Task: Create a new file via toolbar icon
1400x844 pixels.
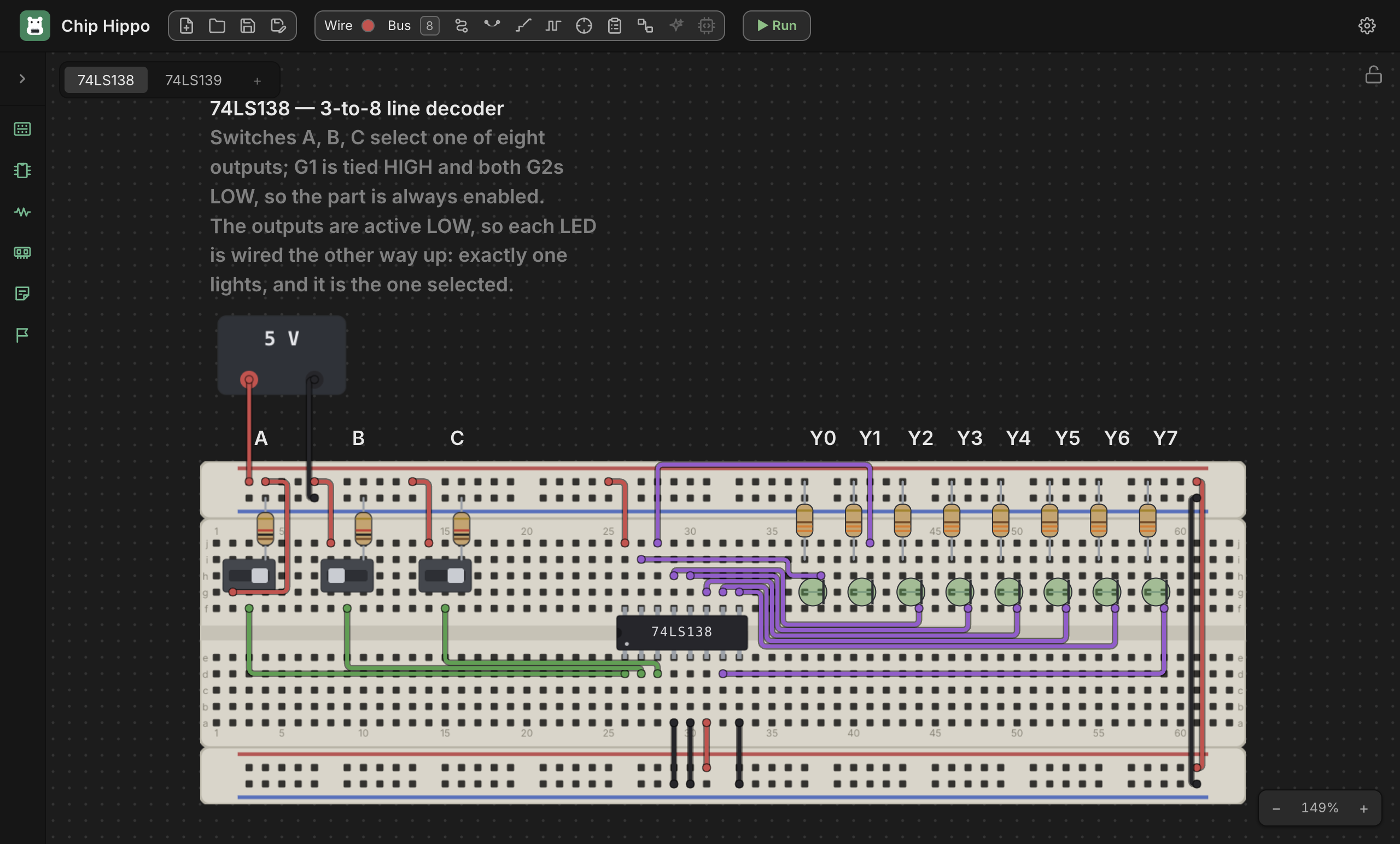Action: click(x=186, y=26)
